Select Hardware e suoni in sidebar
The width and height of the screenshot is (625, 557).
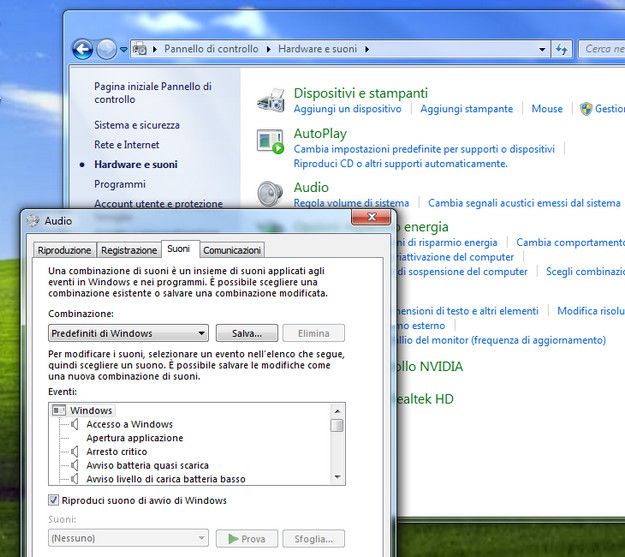[x=136, y=165]
